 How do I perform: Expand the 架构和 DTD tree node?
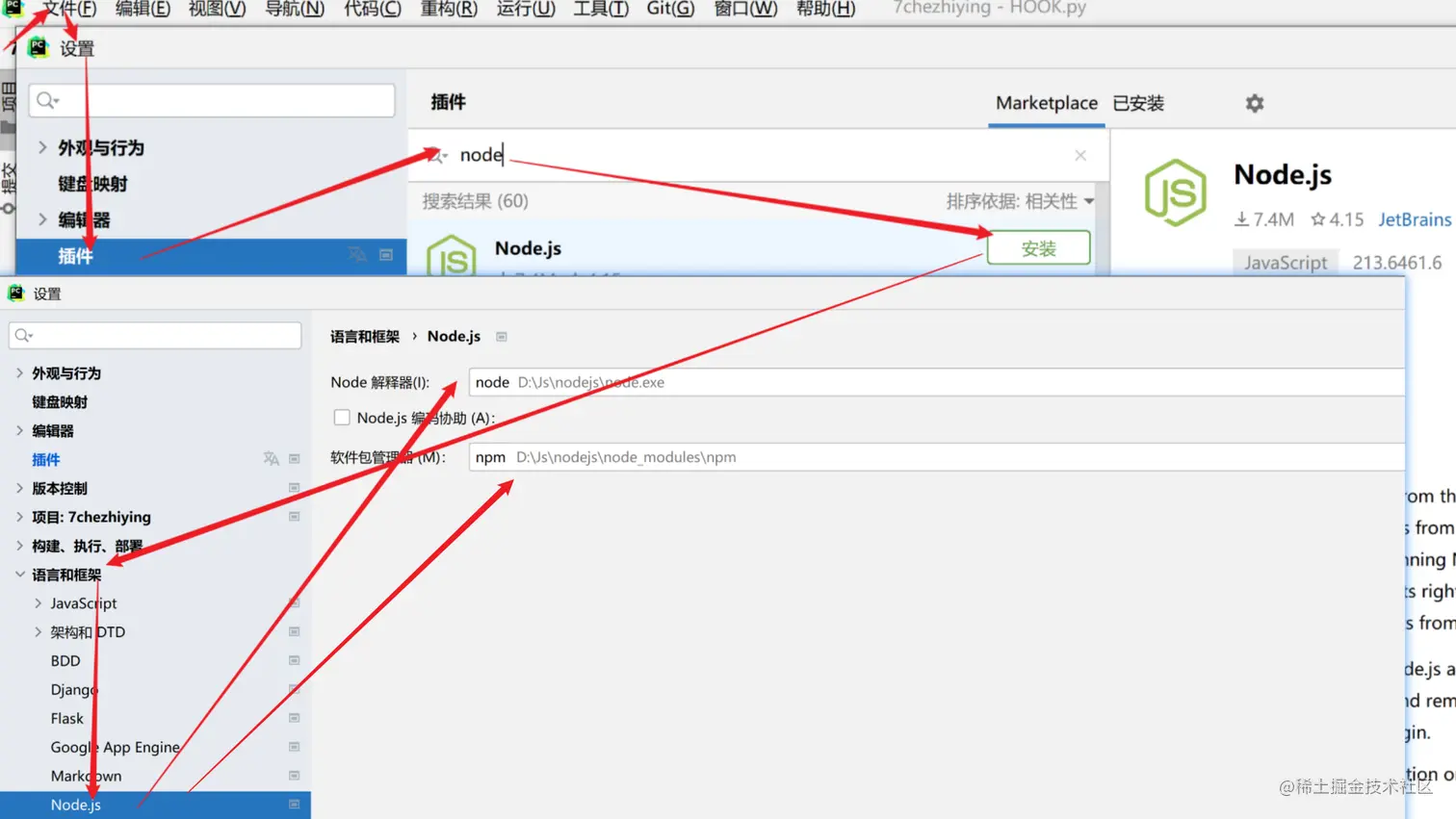click(38, 632)
